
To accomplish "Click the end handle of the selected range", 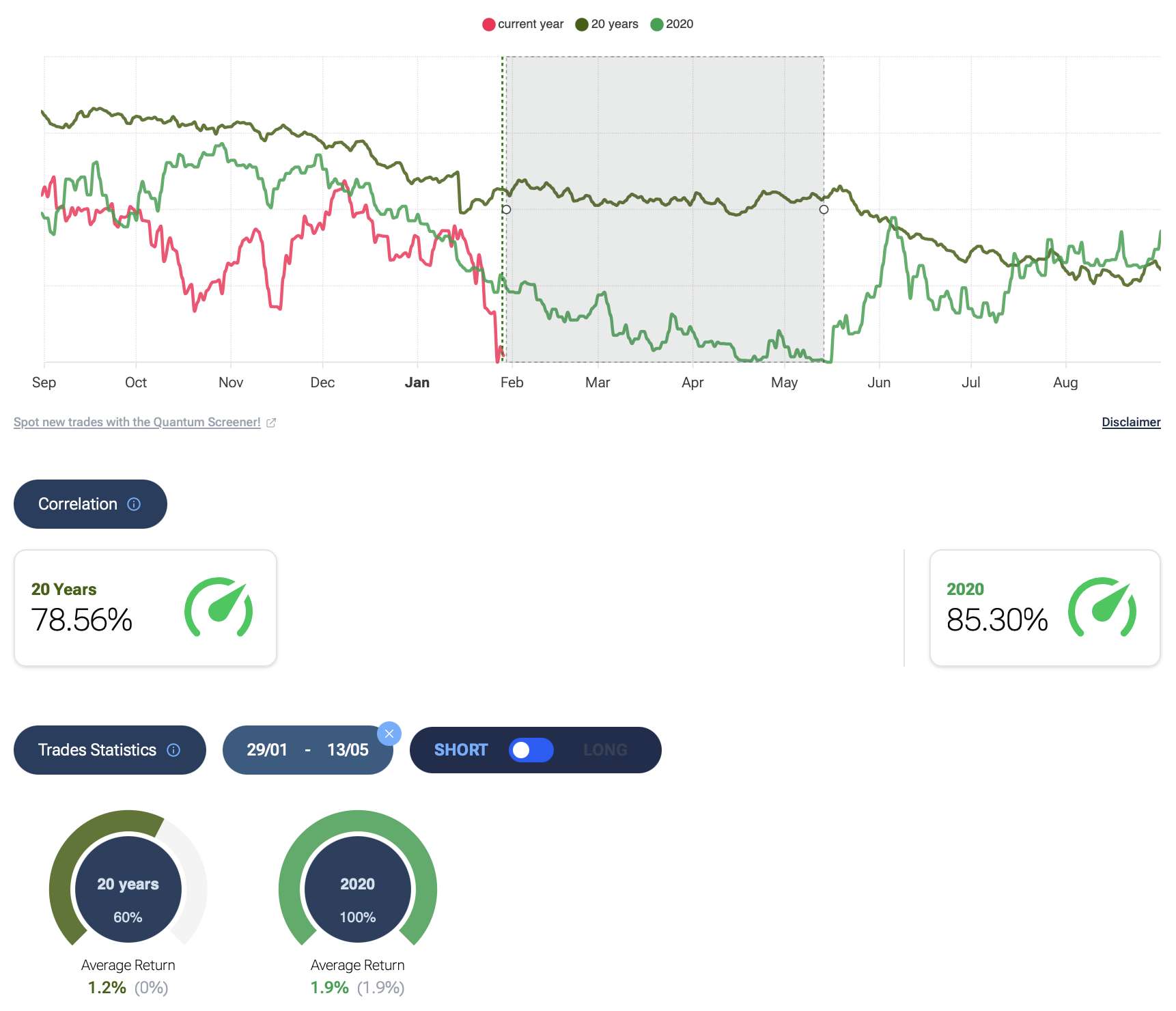I will tap(824, 210).
